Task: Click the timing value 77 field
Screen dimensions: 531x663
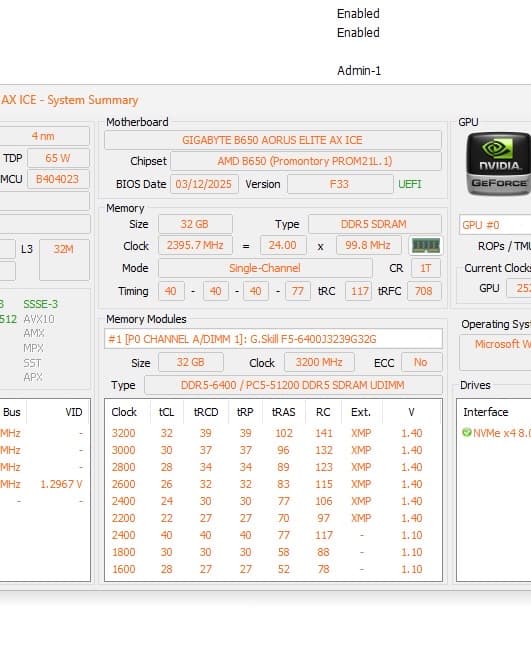Action: coord(298,291)
